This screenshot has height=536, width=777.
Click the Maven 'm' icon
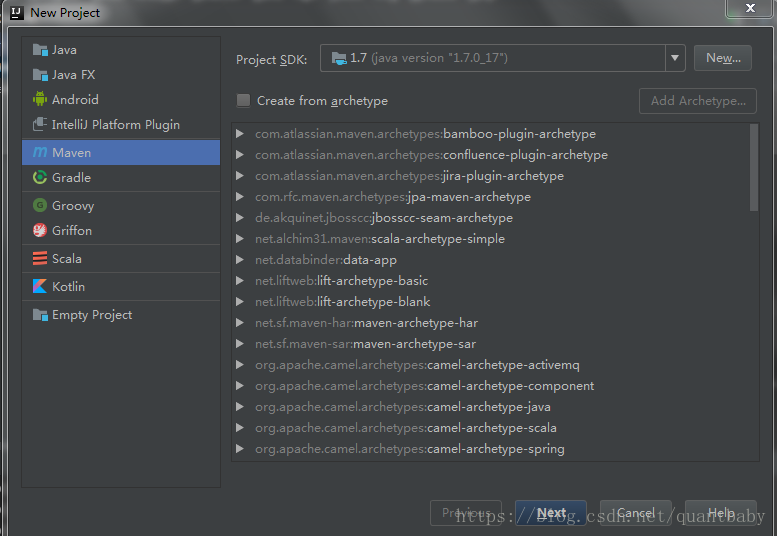[x=40, y=152]
